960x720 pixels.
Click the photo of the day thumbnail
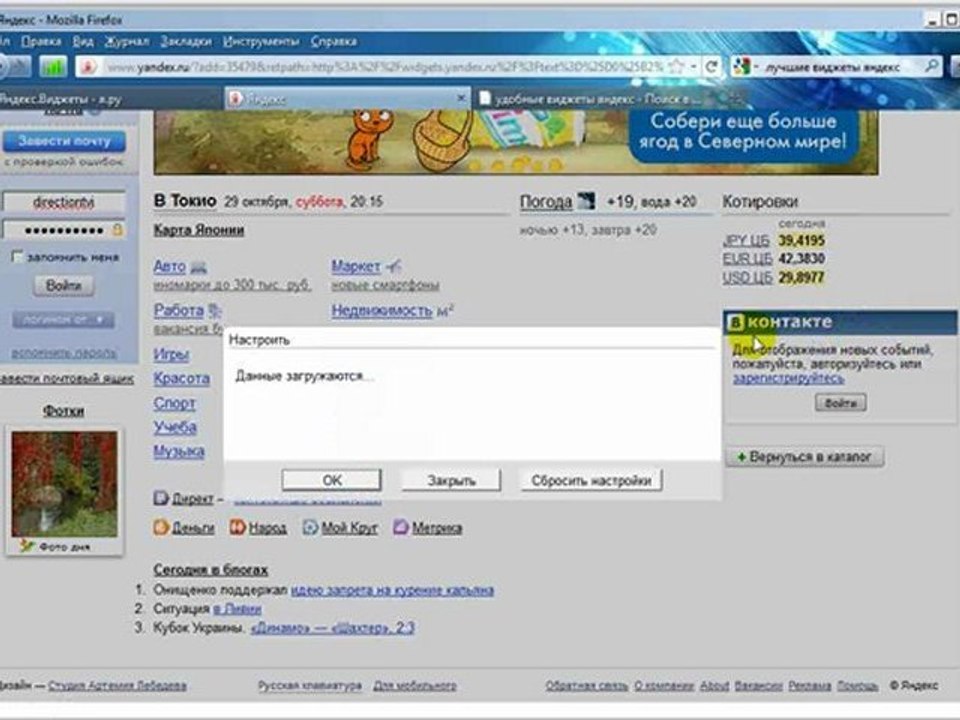tap(64, 484)
